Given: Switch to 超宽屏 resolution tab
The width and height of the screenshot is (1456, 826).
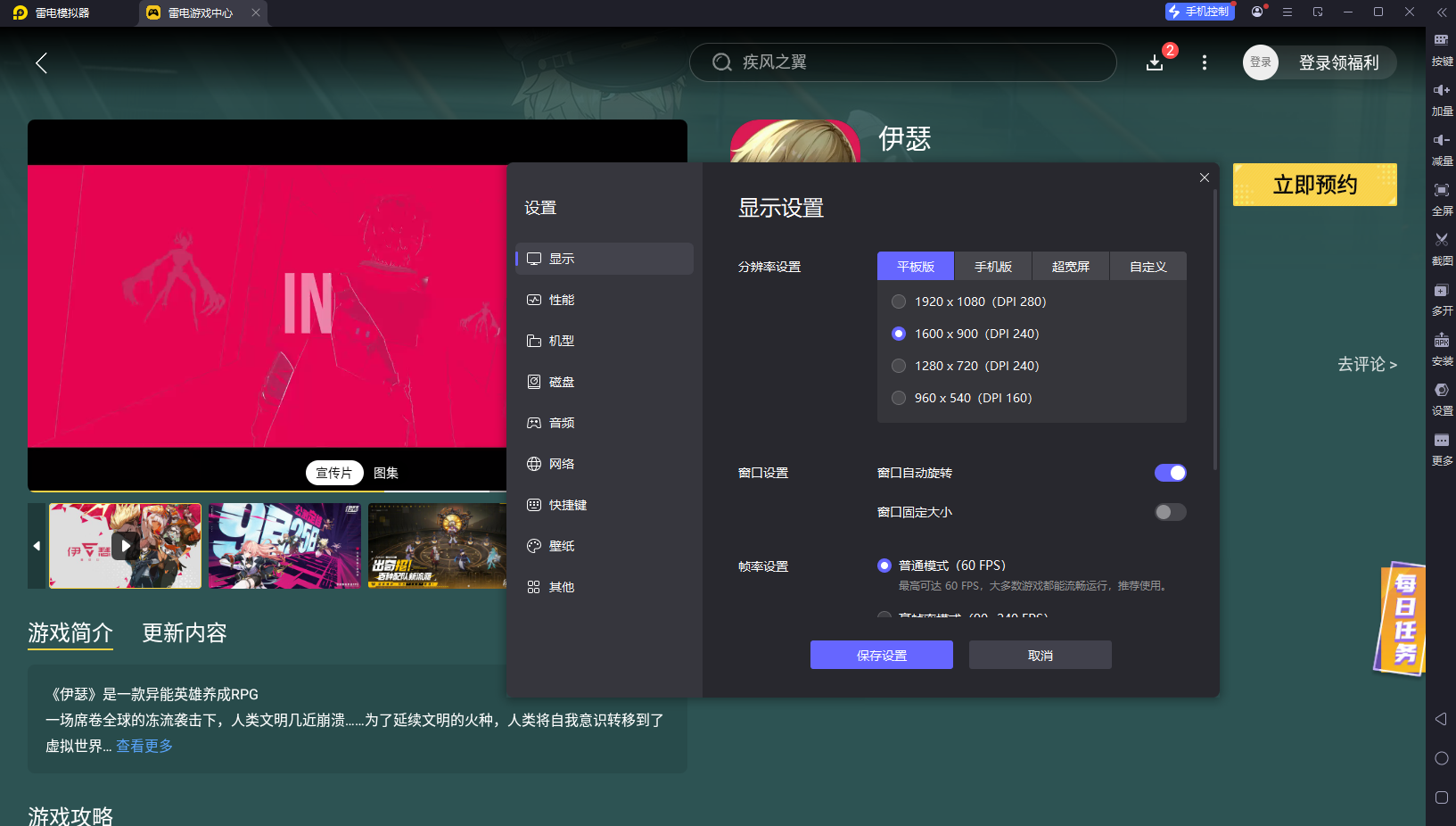Looking at the screenshot, I should (x=1071, y=266).
